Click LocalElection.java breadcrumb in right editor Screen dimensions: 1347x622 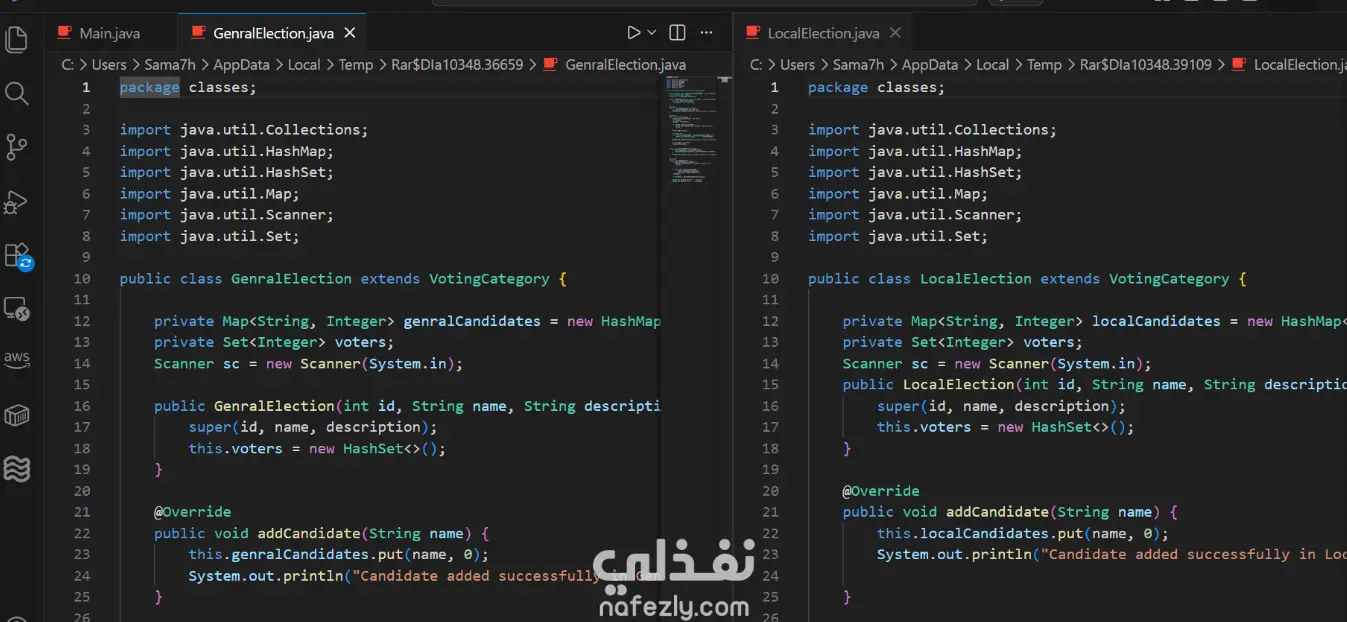[x=1300, y=64]
